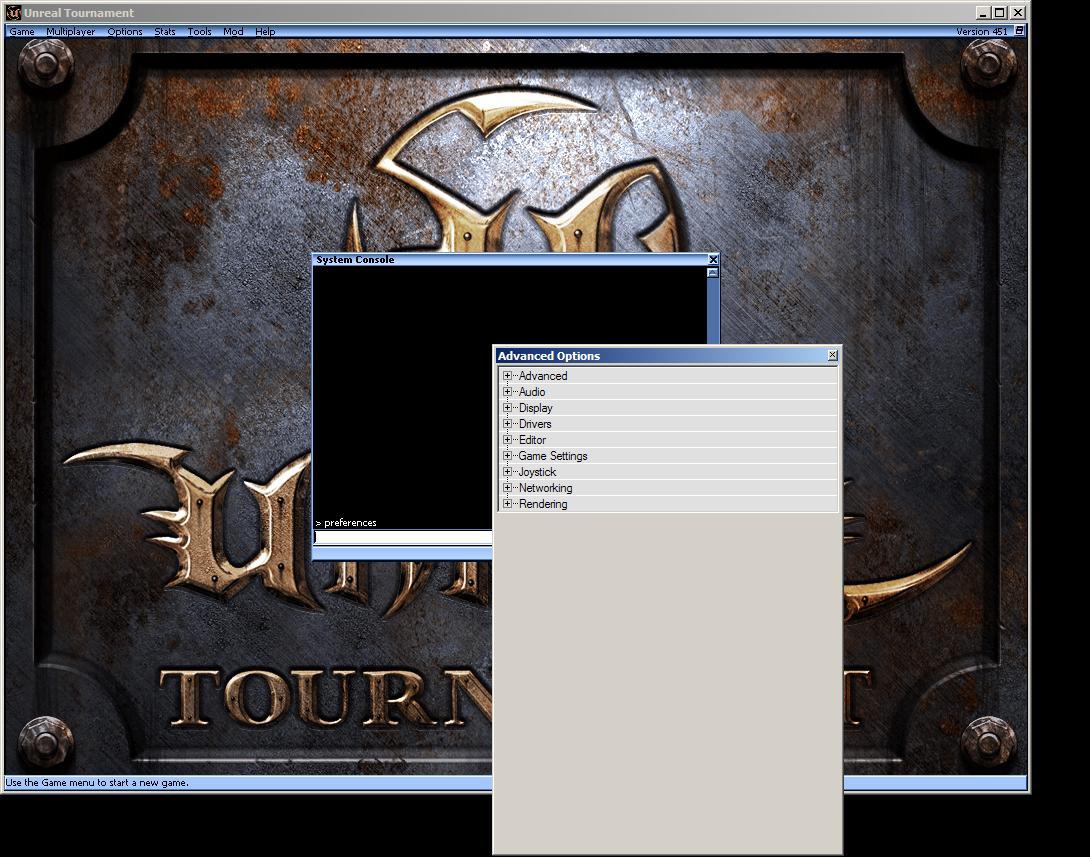Open the Help menu

(265, 31)
